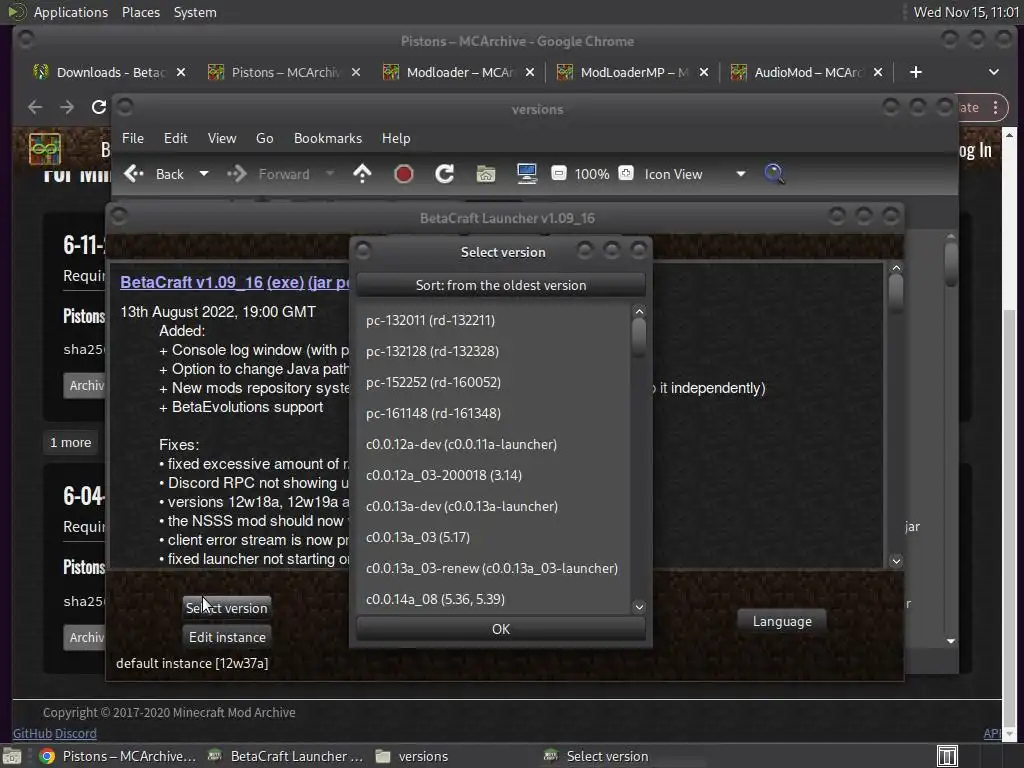Close the ModLoaderMP tab
This screenshot has height=768, width=1024.
pos(703,72)
